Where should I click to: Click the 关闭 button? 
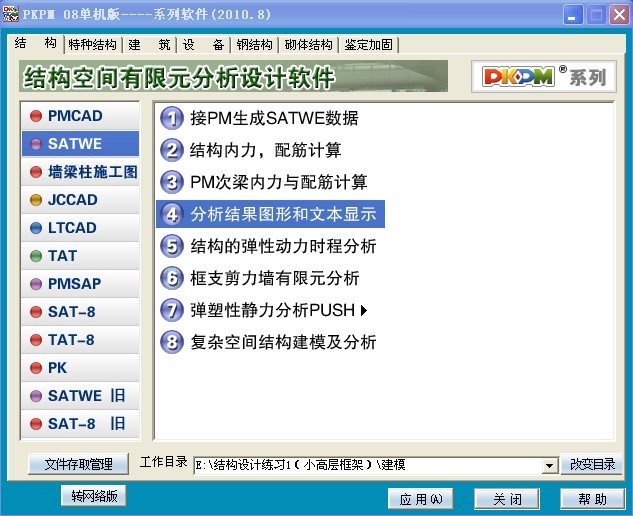tap(507, 499)
